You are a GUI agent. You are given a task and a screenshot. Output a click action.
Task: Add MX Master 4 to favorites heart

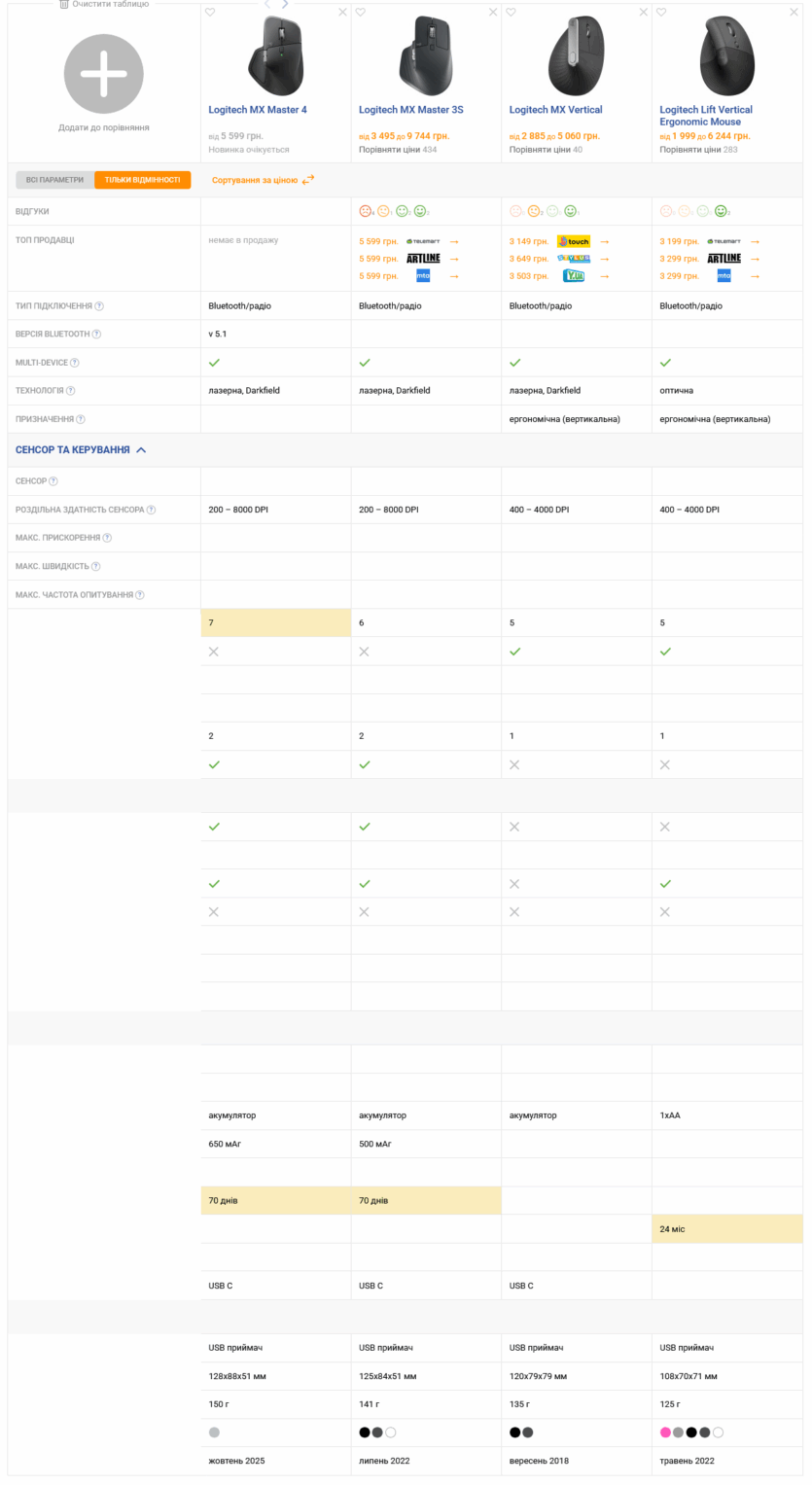[210, 13]
